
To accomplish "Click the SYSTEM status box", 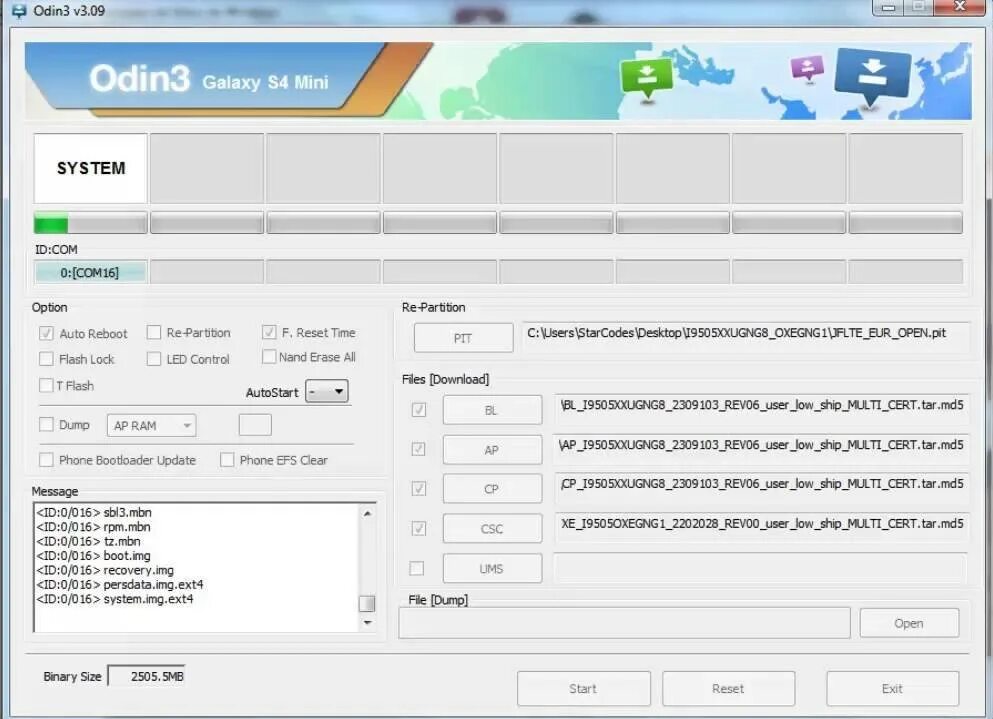I will (x=91, y=168).
